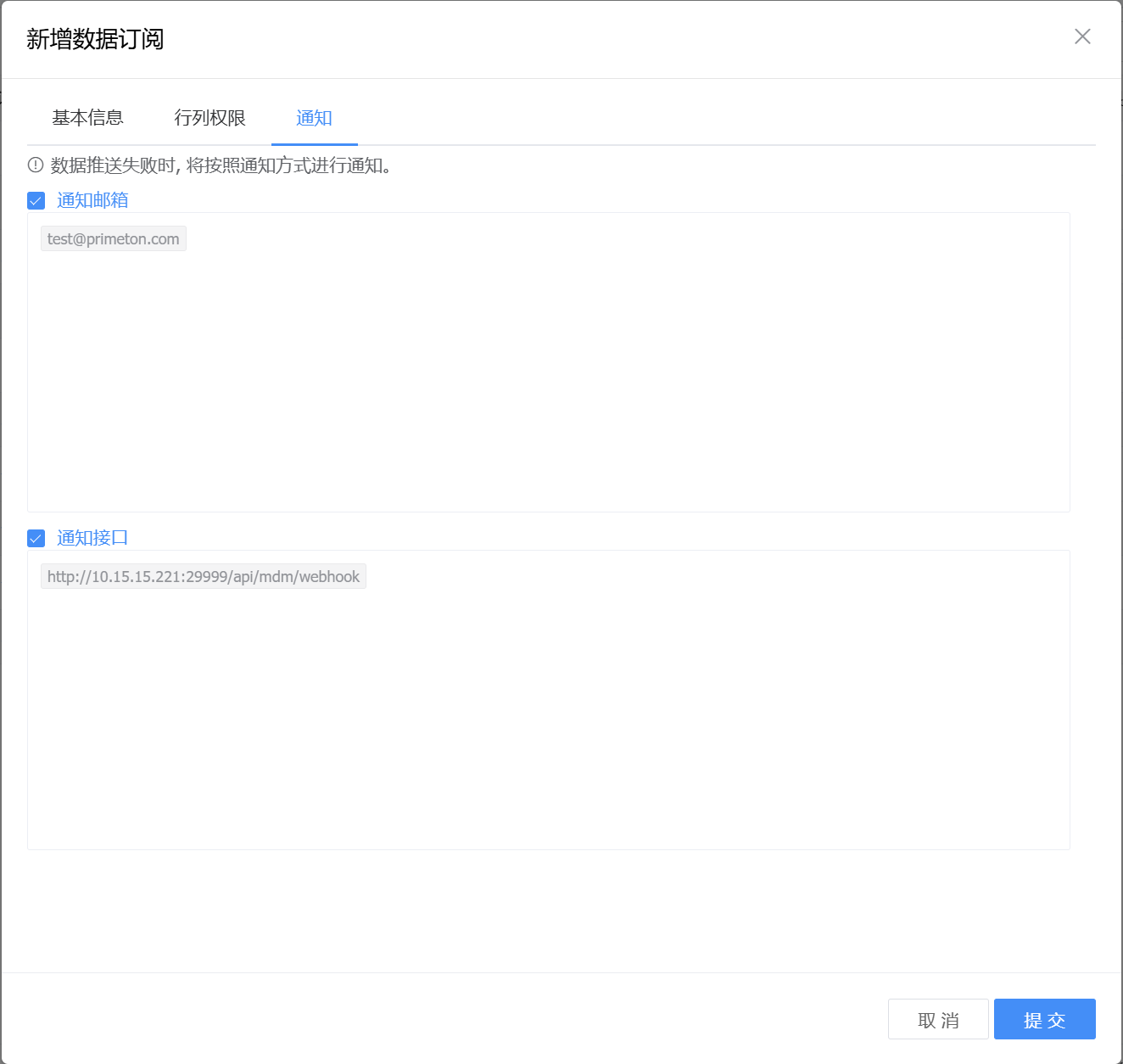Viewport: 1123px width, 1064px height.
Task: Click the 通知邮箱 label text
Action: pos(92,200)
